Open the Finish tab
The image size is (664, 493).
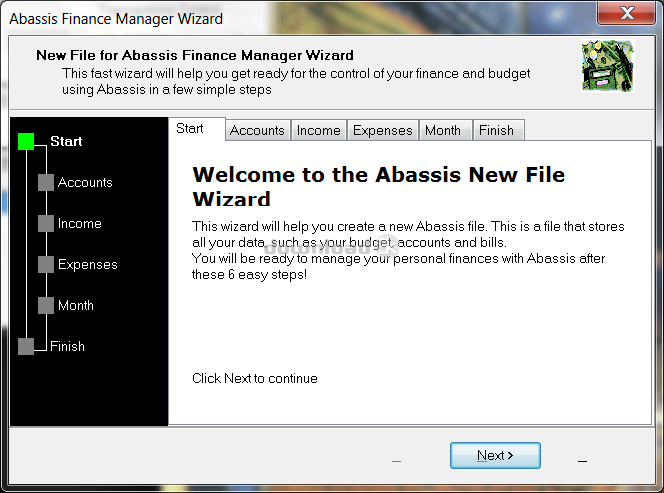pos(496,130)
